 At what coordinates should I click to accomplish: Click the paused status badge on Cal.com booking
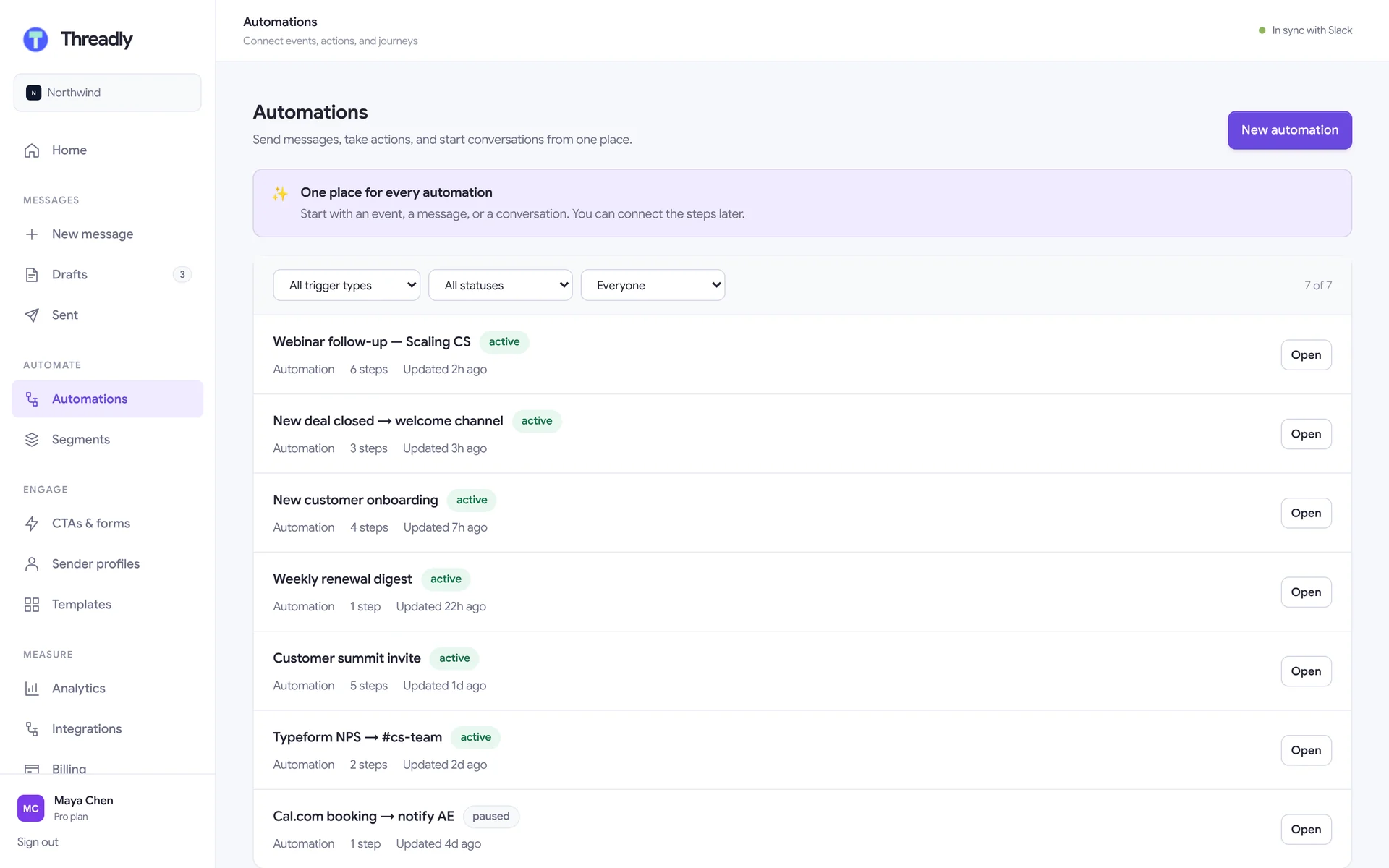point(491,817)
